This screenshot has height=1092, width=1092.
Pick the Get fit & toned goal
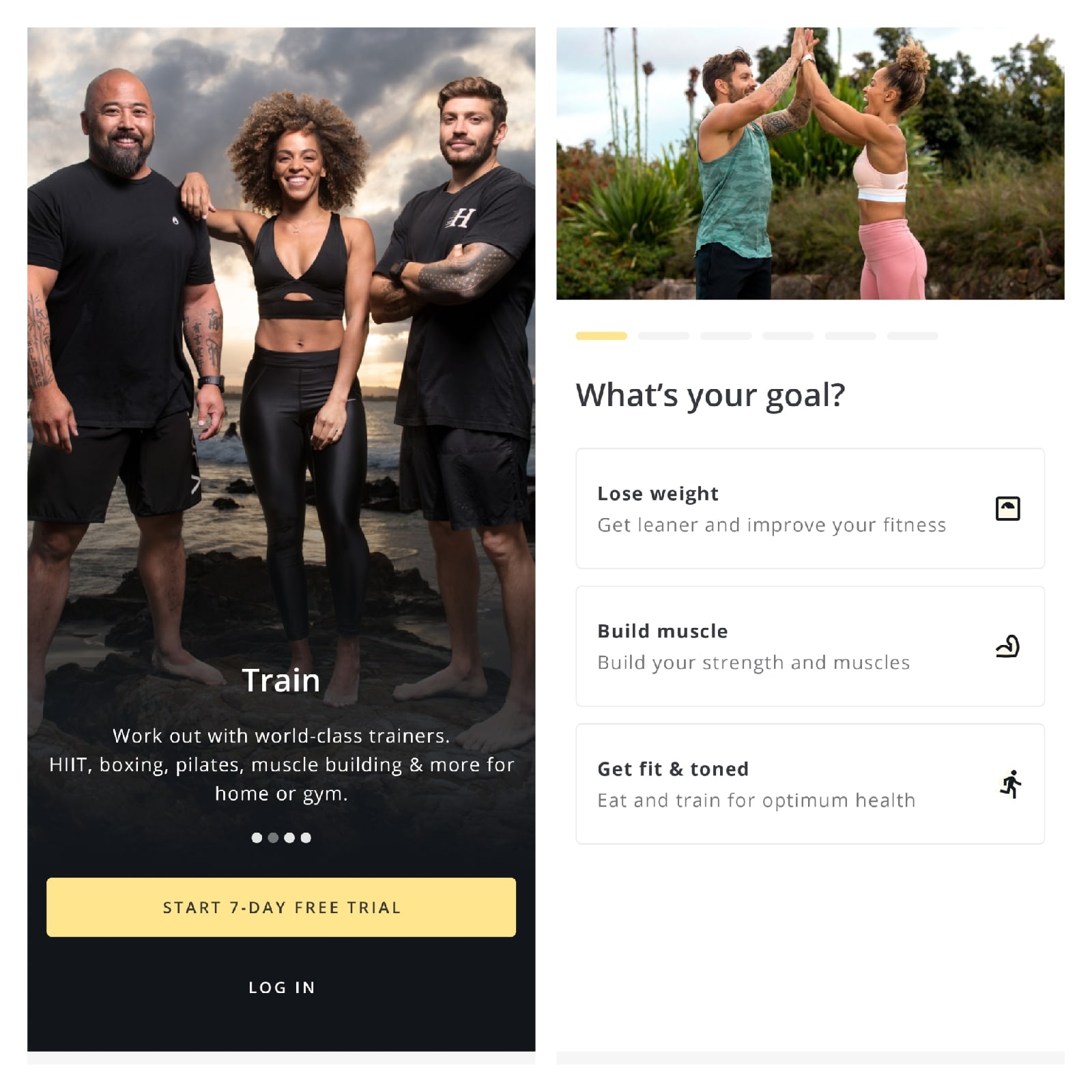pyautogui.click(x=809, y=784)
